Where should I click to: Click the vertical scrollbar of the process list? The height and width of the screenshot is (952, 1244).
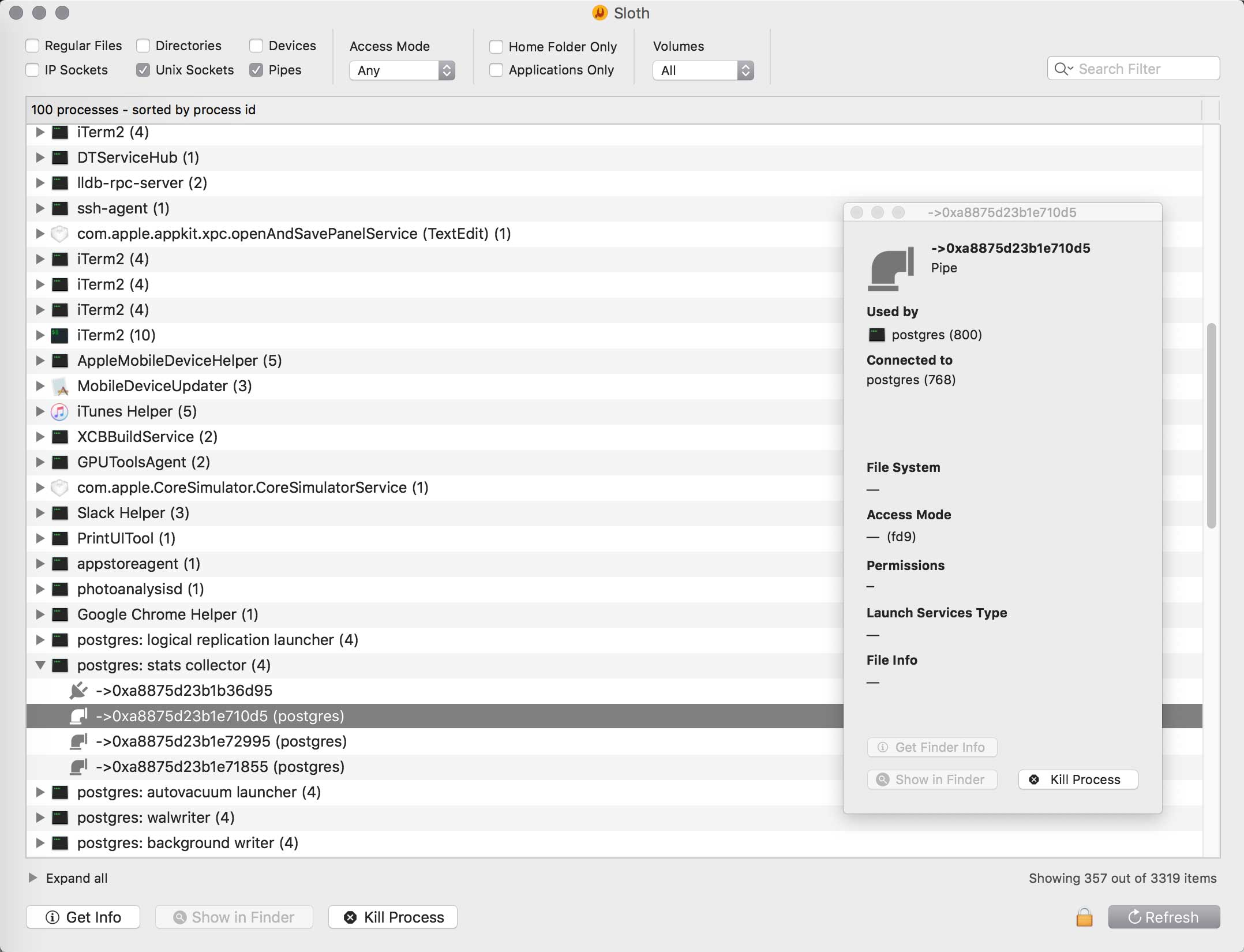(x=1211, y=426)
